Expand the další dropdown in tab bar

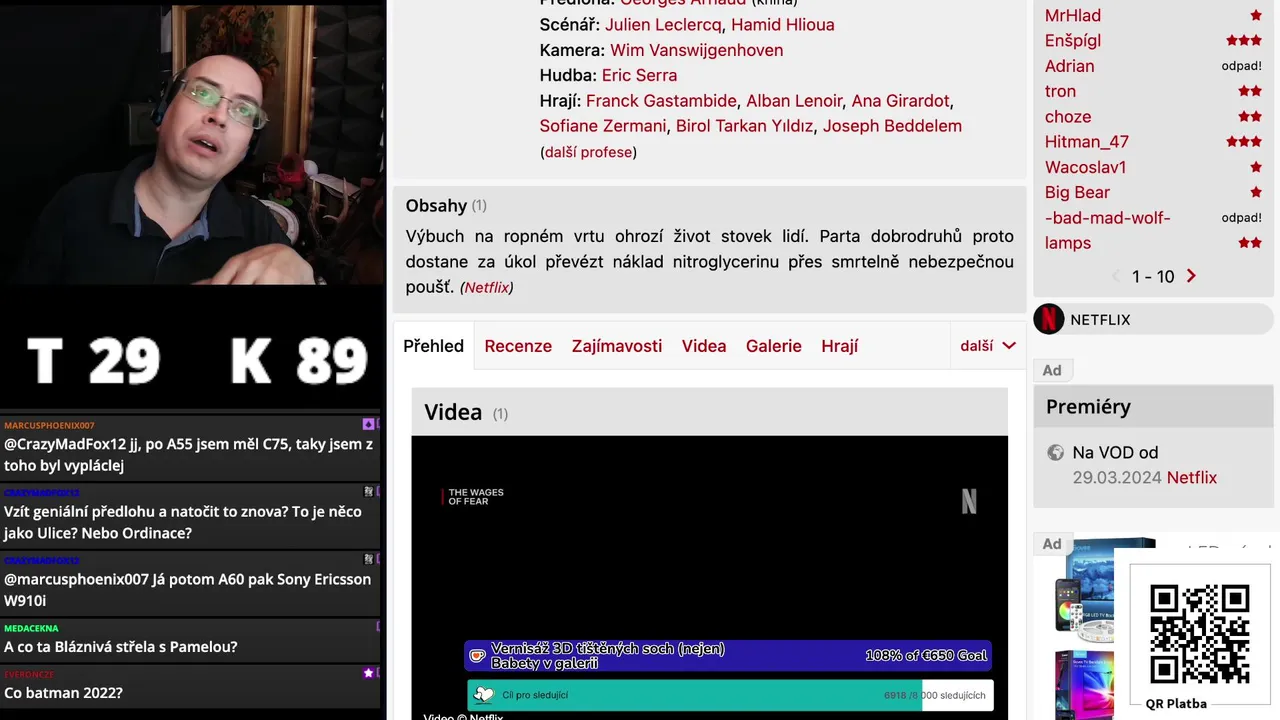click(987, 346)
